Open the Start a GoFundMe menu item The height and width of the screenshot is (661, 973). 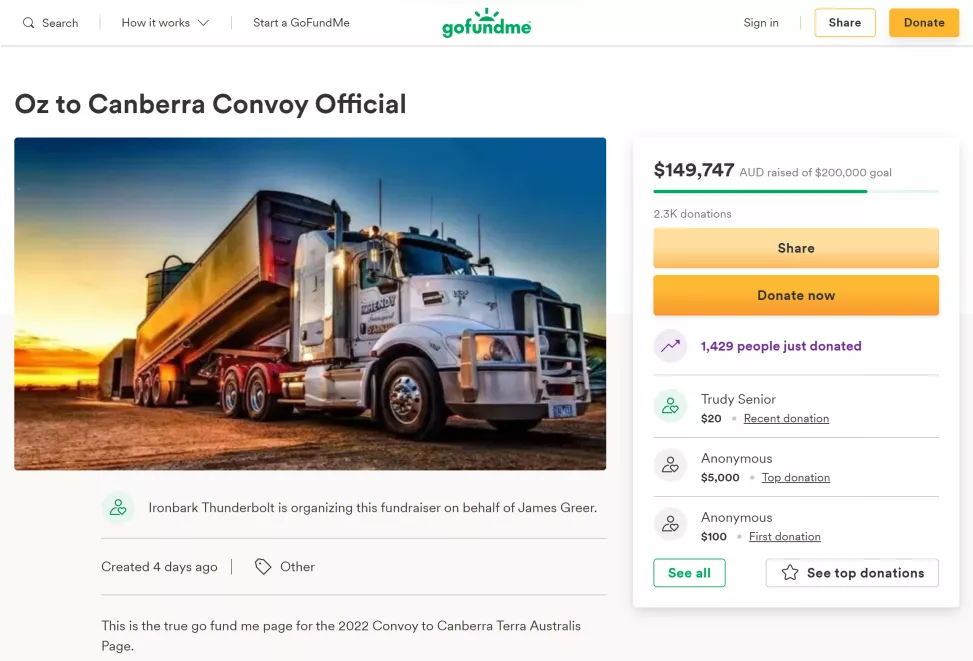tap(301, 23)
